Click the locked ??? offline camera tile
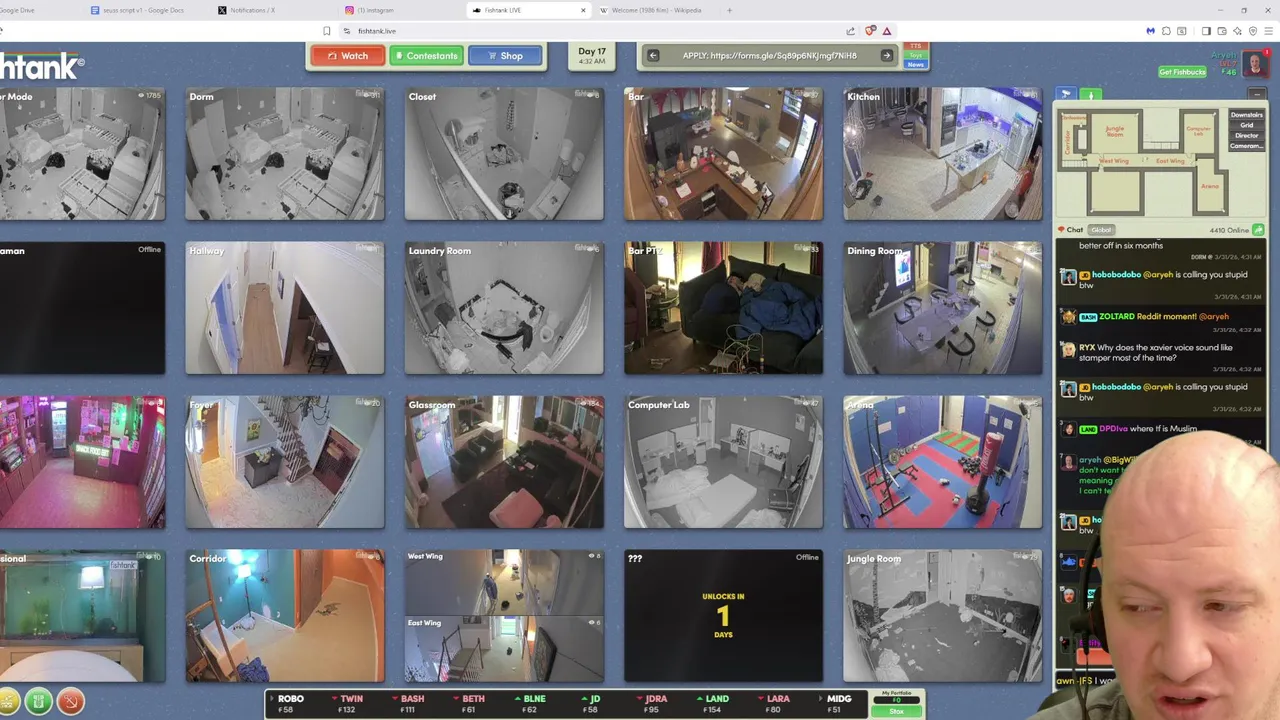 click(x=723, y=616)
